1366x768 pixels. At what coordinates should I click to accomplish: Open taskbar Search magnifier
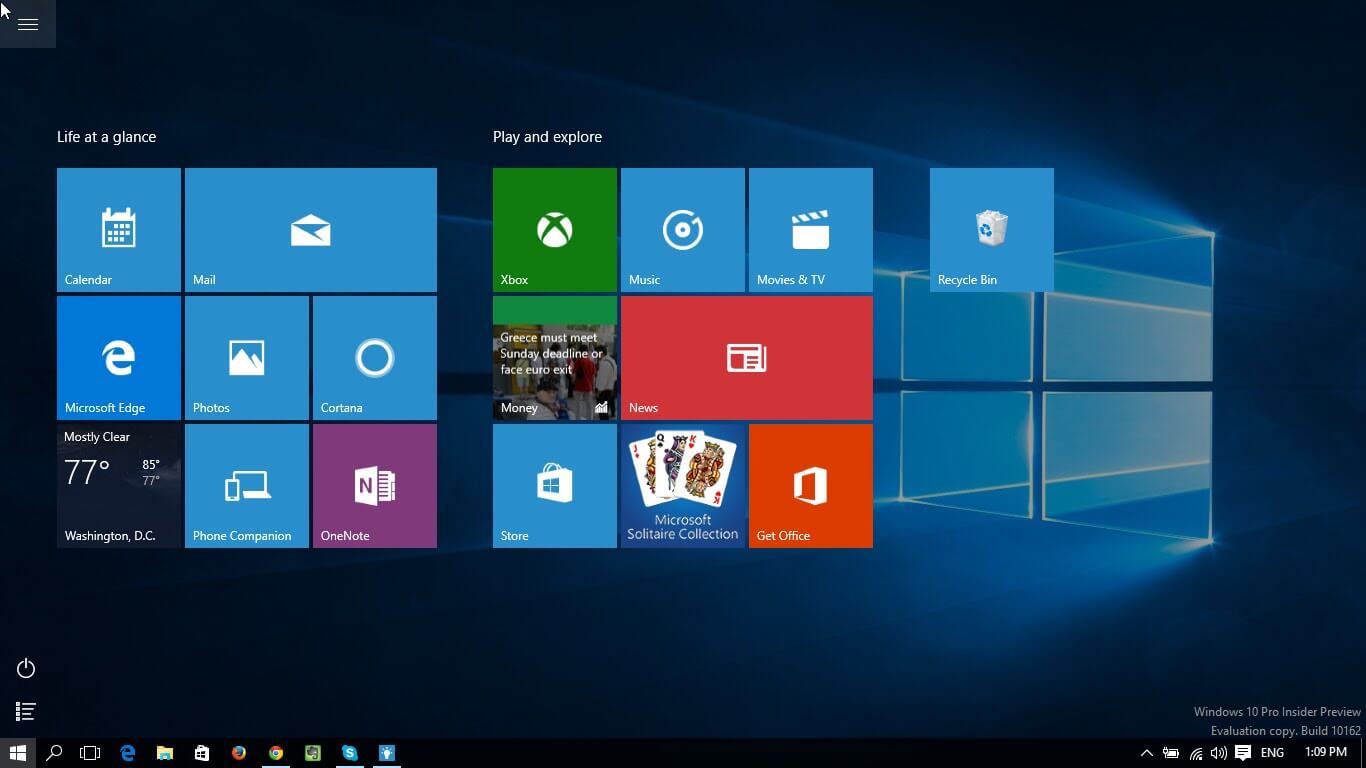pyautogui.click(x=54, y=753)
